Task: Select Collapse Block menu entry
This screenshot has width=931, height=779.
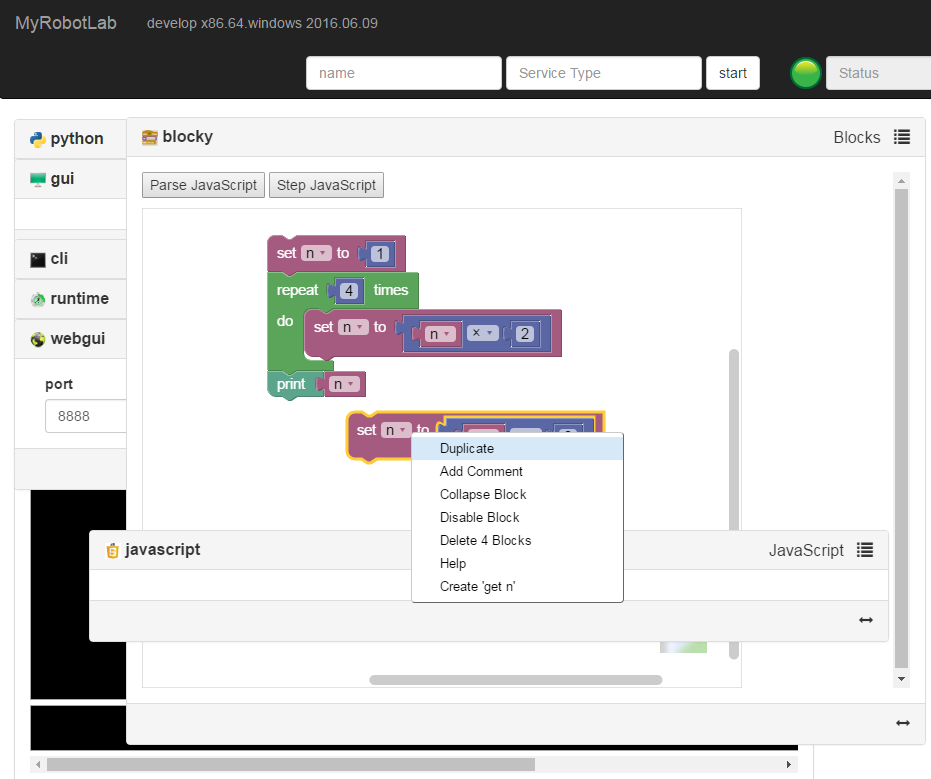Action: 517,495
